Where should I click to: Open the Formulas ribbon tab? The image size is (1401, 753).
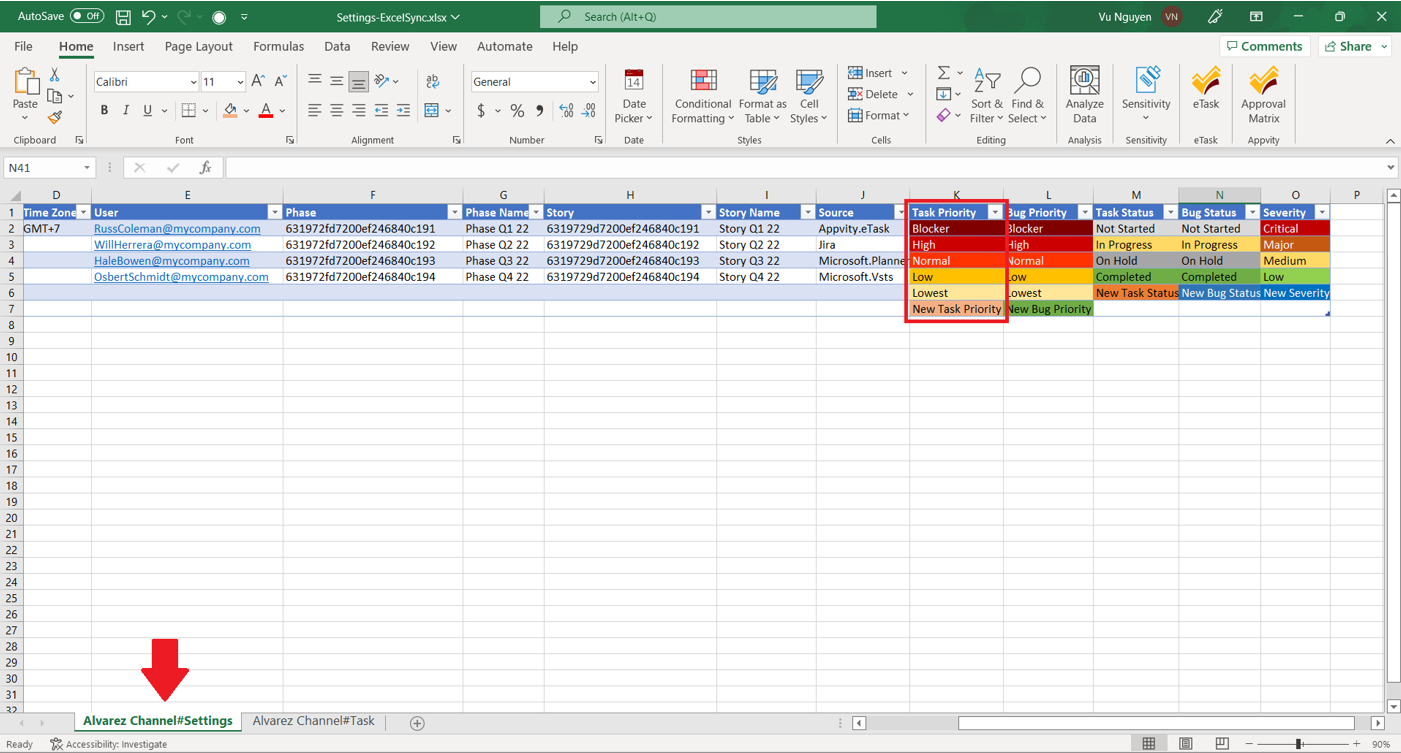point(278,46)
